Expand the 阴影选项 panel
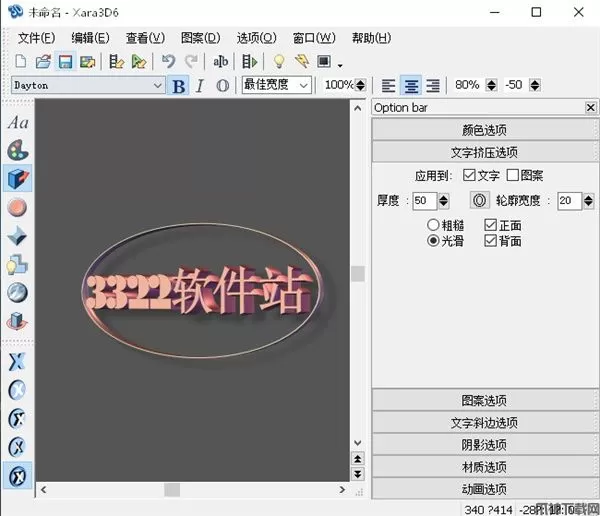 (484, 445)
